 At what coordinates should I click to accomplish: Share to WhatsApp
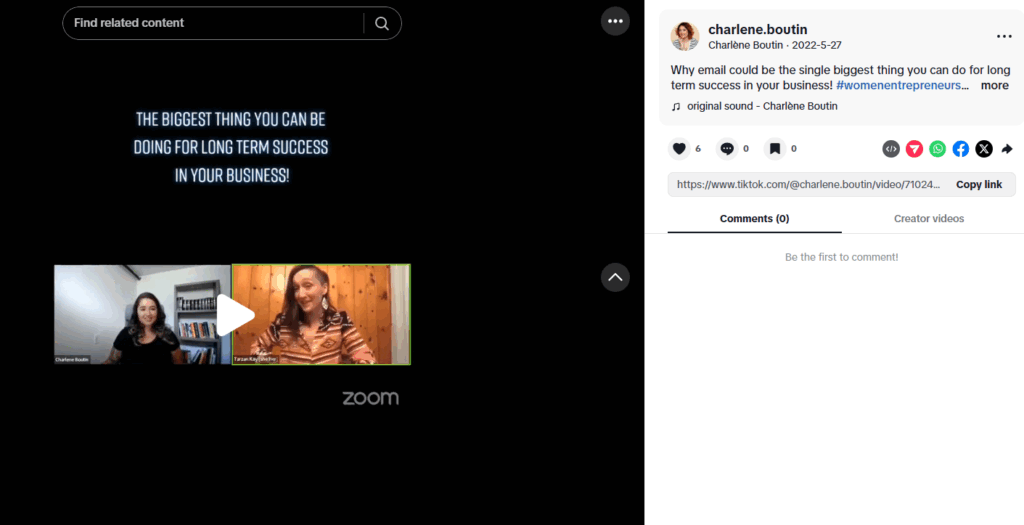(x=938, y=149)
